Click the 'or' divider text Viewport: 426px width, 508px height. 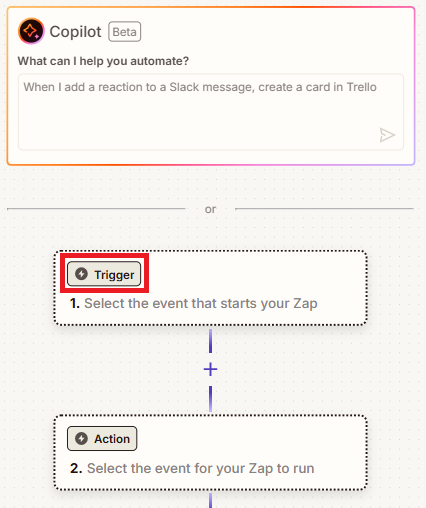point(210,209)
